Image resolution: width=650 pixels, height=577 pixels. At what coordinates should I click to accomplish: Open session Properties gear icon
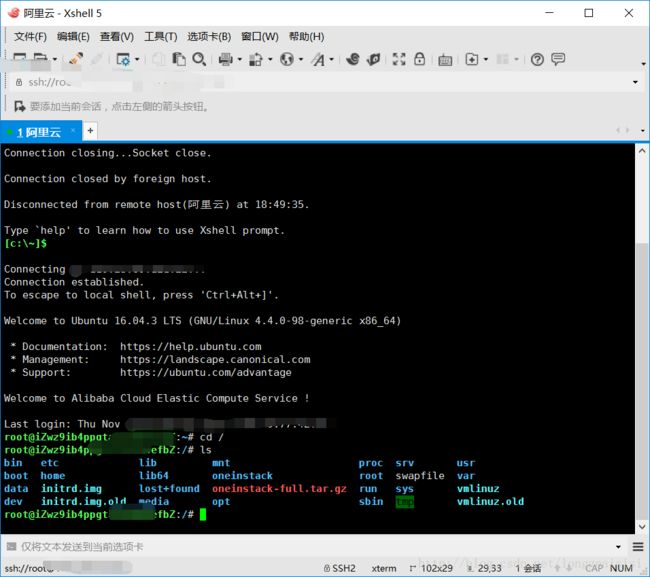point(123,59)
